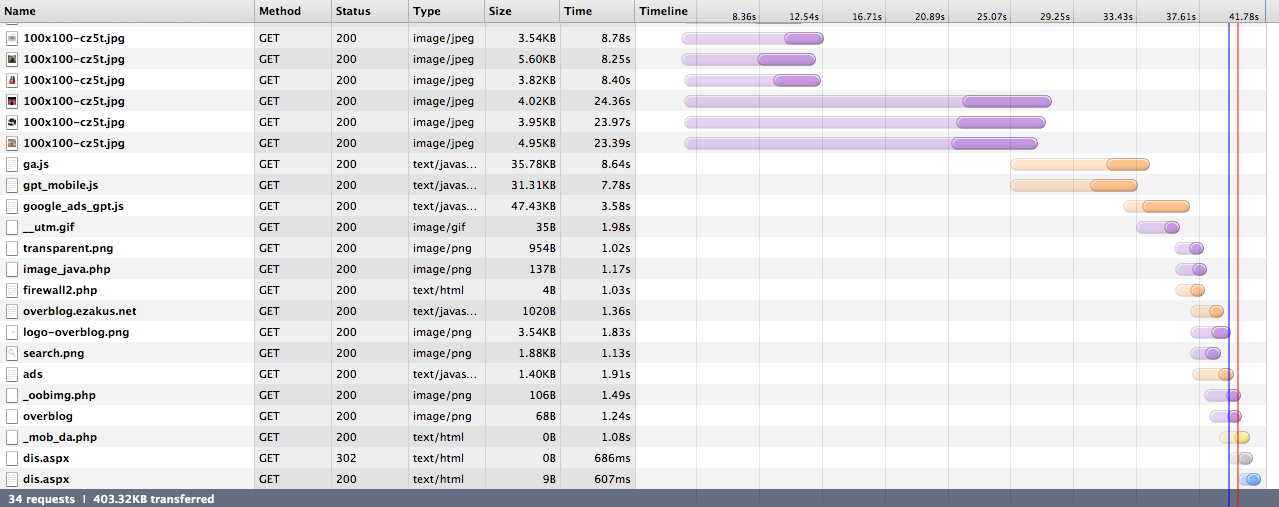Click the _mob_da.php document icon
Image resolution: width=1279 pixels, height=507 pixels.
[x=12, y=437]
